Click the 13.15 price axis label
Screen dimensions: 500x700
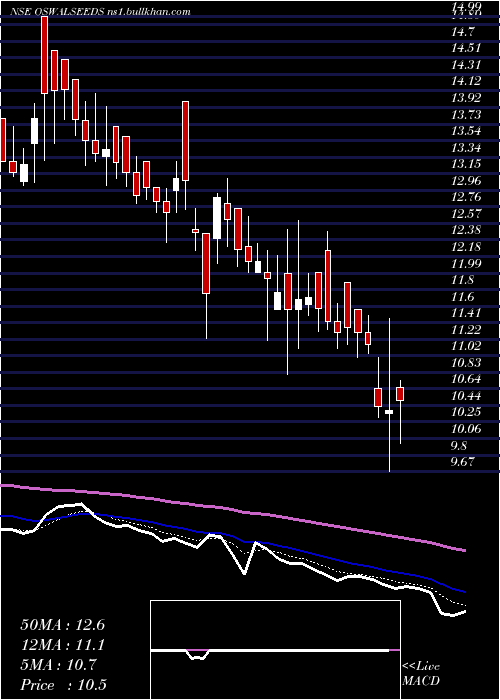(465, 164)
